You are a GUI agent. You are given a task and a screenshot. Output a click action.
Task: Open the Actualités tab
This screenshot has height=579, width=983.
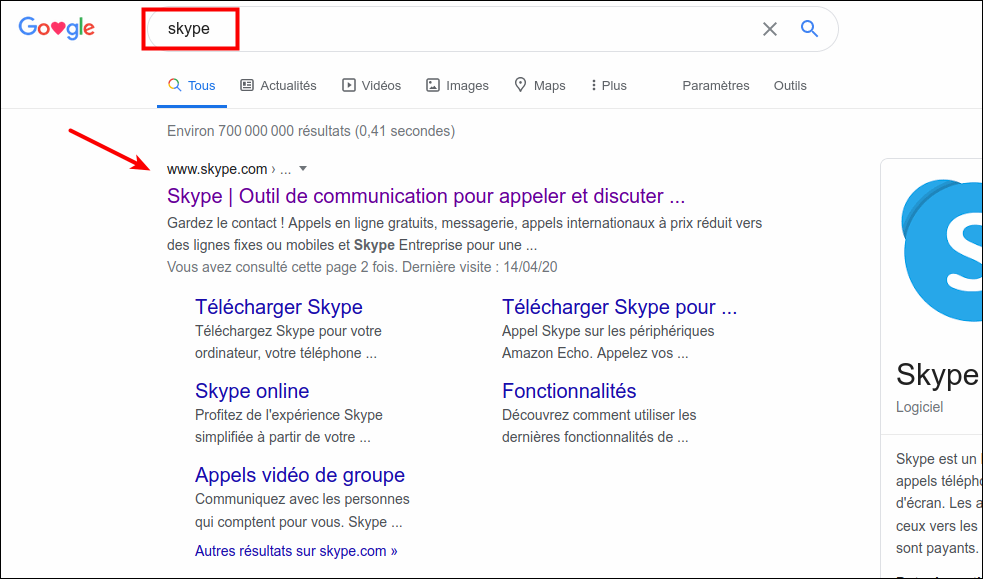(x=278, y=86)
